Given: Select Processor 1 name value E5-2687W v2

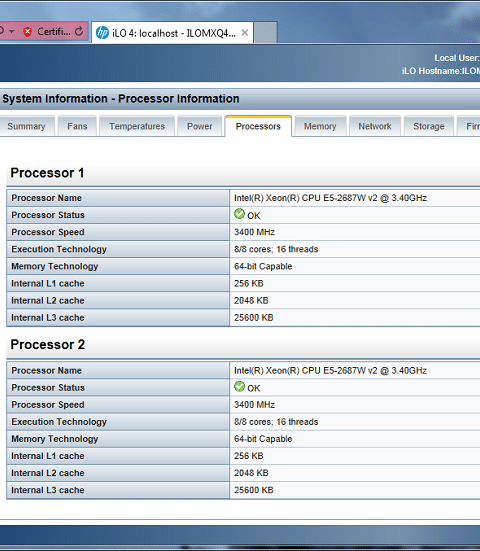Looking at the screenshot, I should [330, 198].
